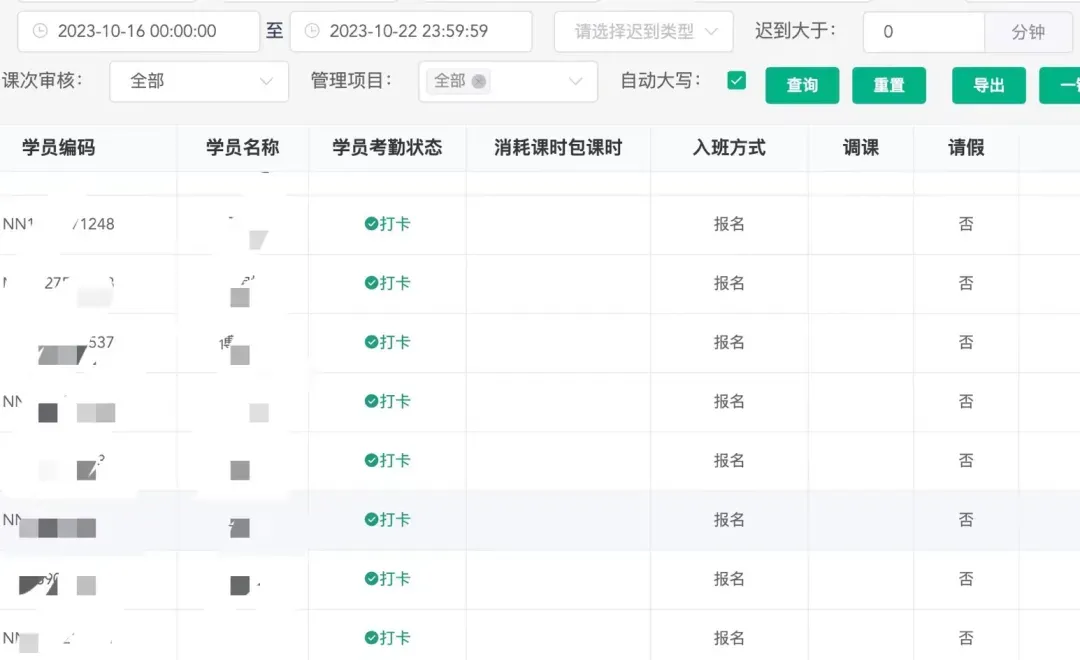Click the 学员编码 column header

point(59,148)
